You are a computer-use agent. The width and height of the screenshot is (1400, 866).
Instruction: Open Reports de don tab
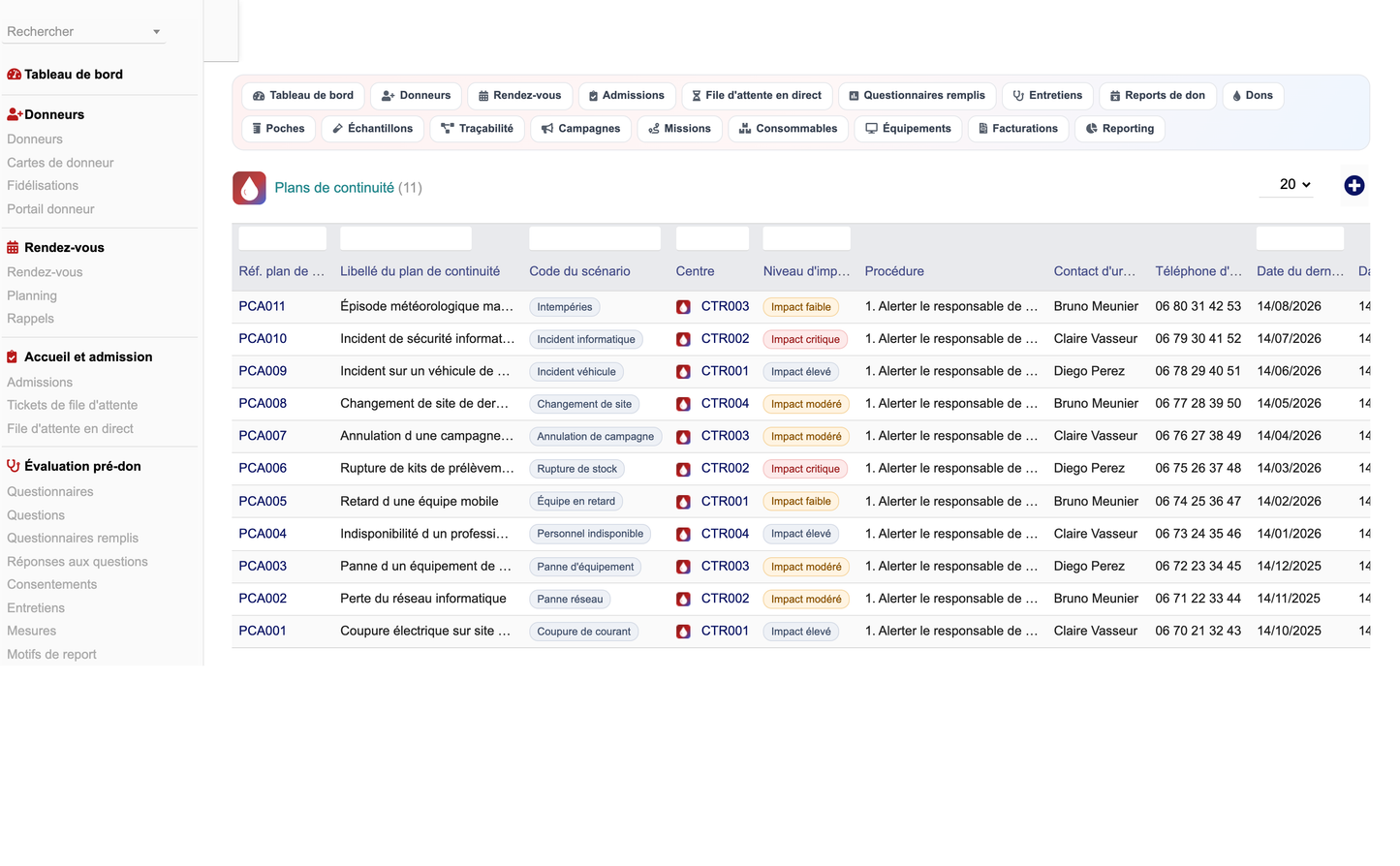(x=1158, y=96)
